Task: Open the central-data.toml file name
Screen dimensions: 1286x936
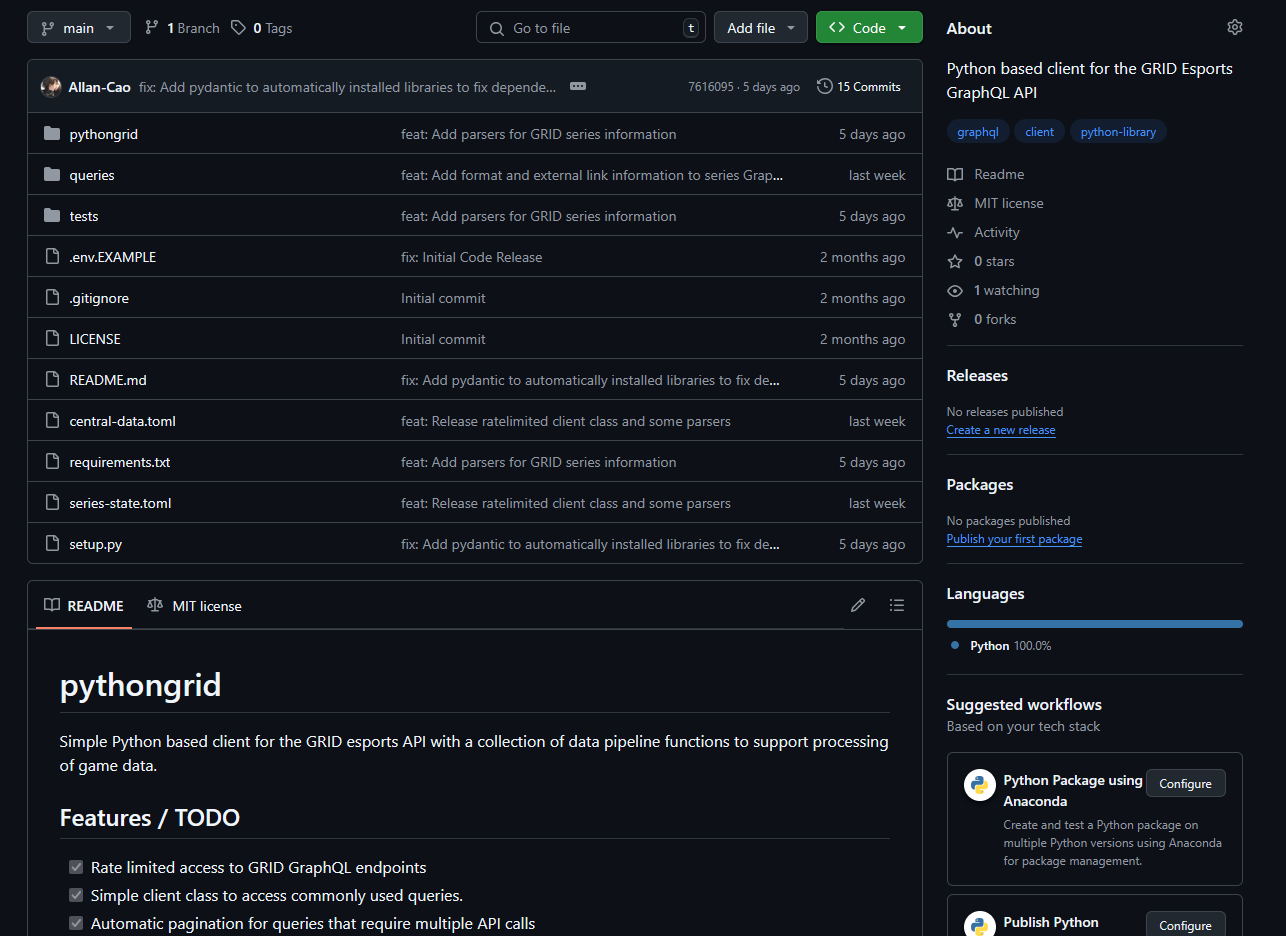Action: (x=123, y=421)
